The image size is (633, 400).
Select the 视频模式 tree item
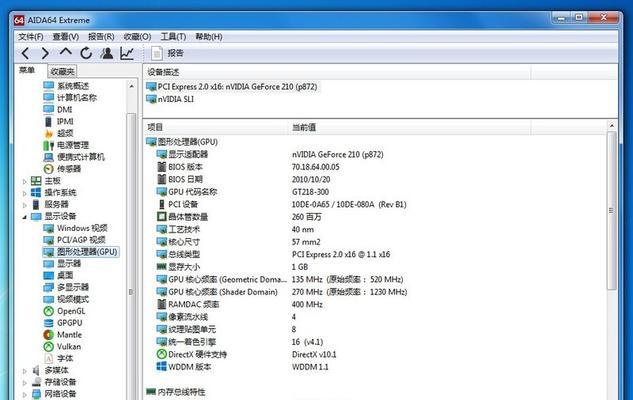pos(66,299)
